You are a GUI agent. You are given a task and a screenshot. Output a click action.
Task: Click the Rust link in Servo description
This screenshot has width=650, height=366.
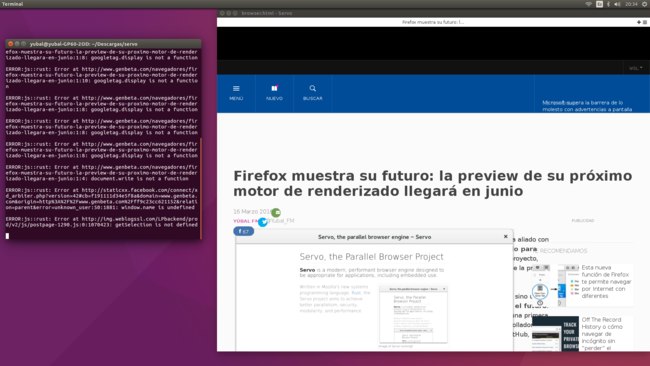point(356,293)
